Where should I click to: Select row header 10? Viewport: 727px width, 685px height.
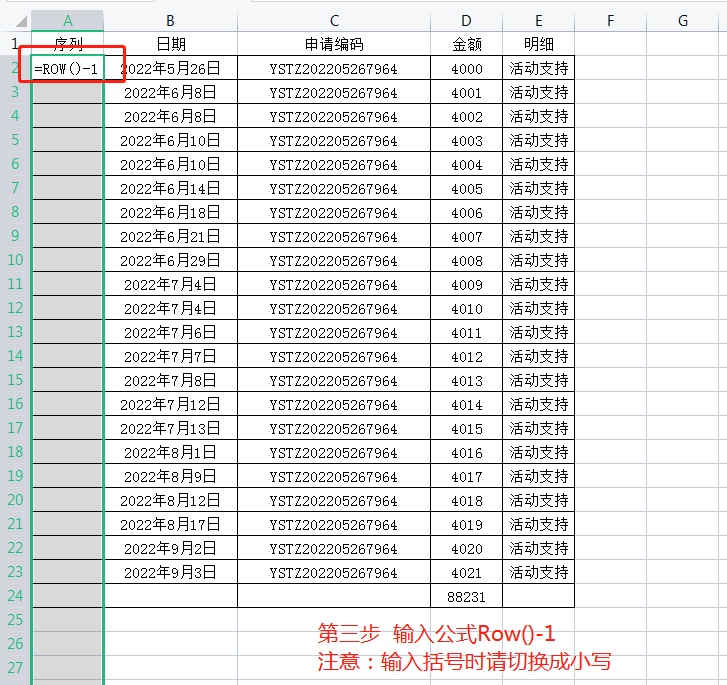[15, 260]
